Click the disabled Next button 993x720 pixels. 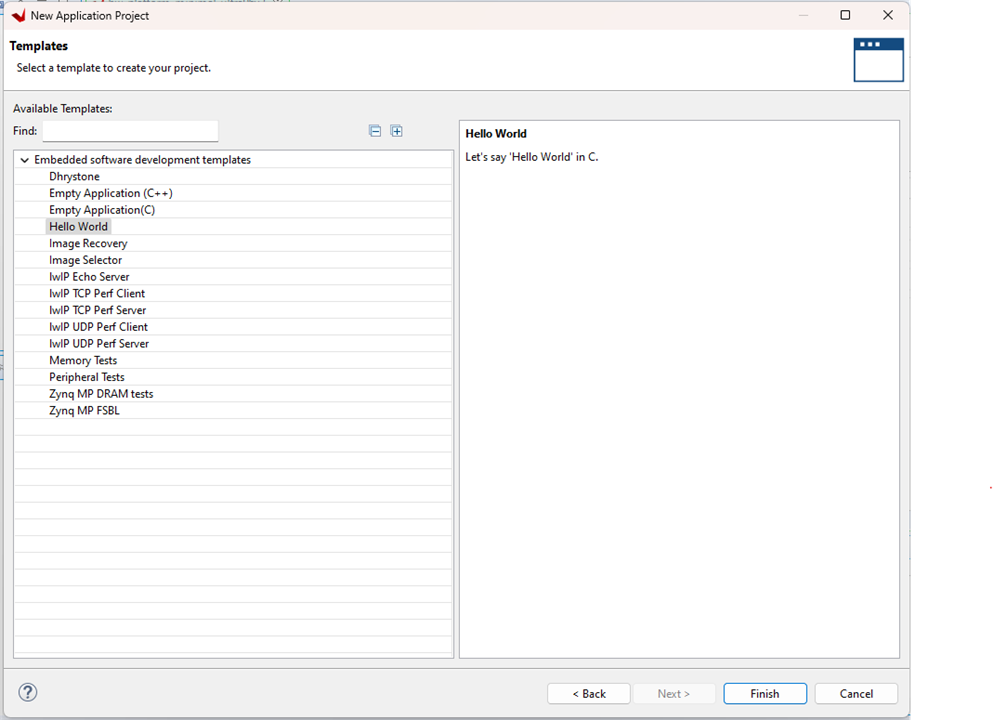click(674, 693)
